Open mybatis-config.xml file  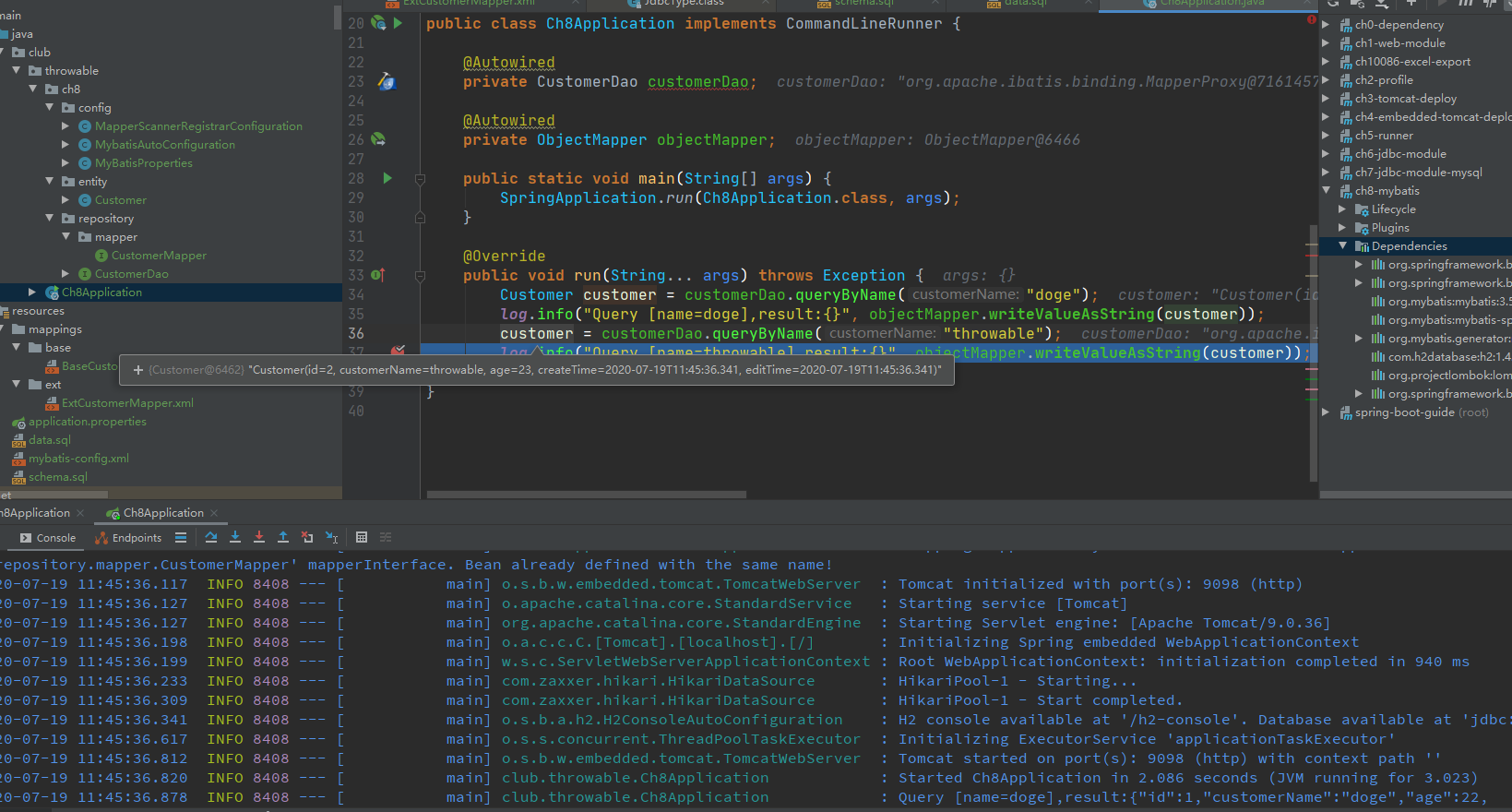78,459
